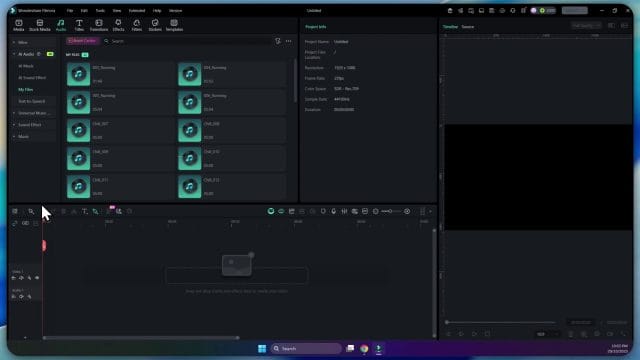
Task: Select the timeline magnifier search tool
Action: 31,211
